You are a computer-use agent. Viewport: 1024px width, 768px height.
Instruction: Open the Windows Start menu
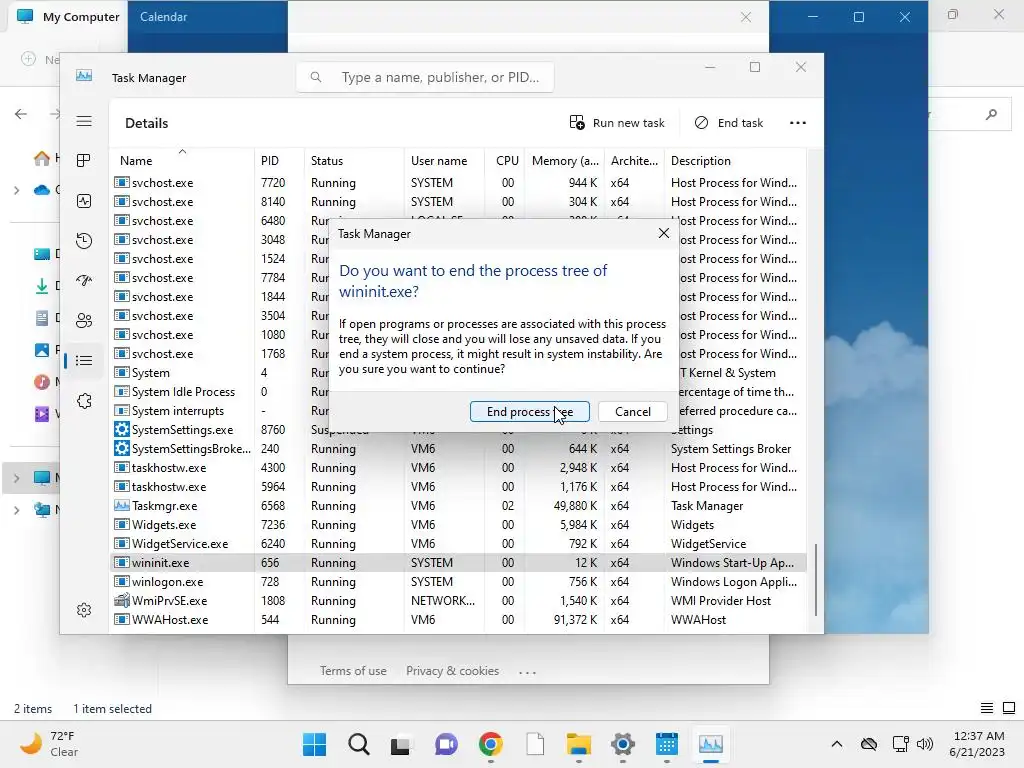tap(315, 744)
